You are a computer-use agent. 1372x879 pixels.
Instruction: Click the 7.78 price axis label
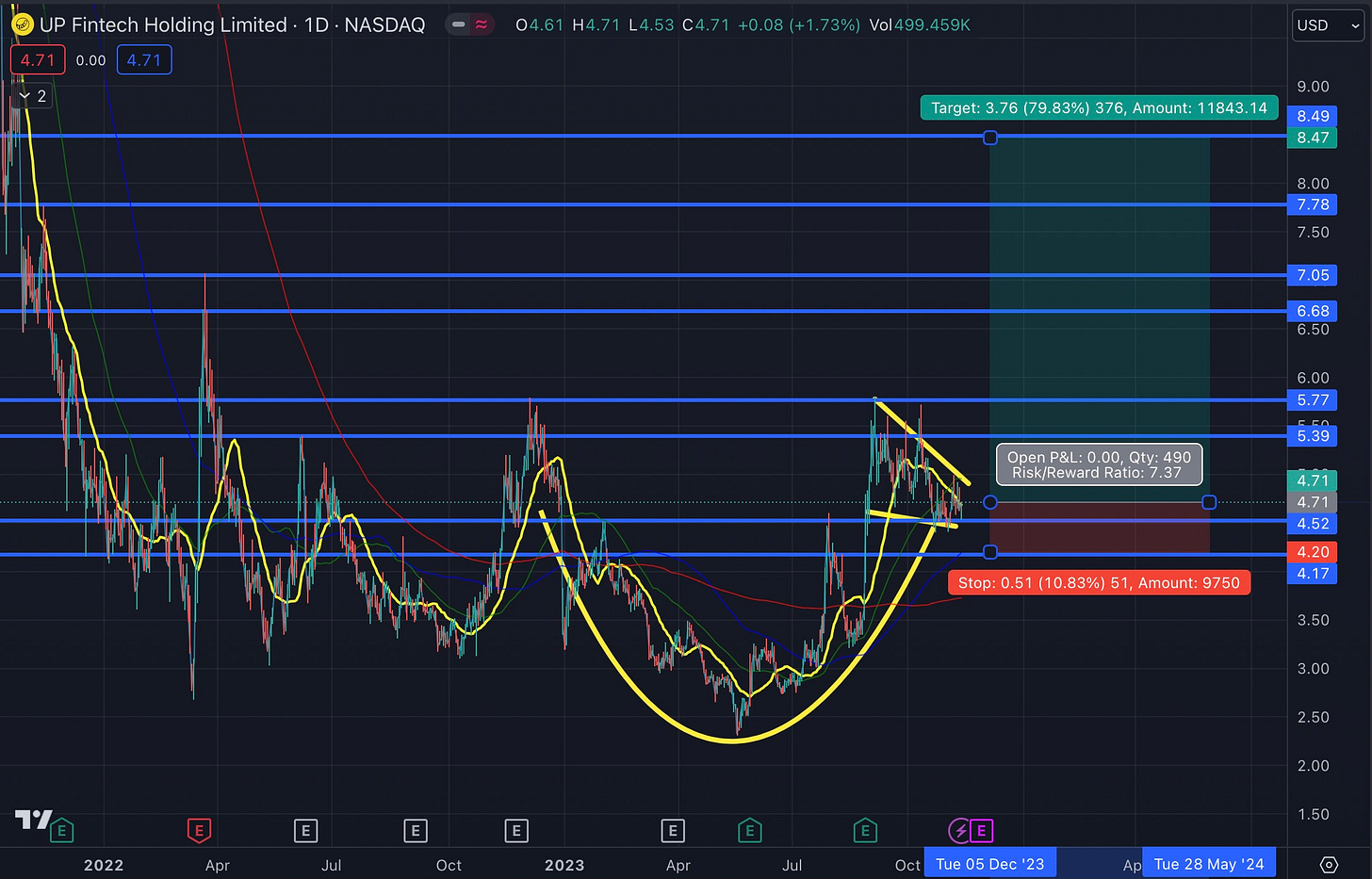[1313, 204]
